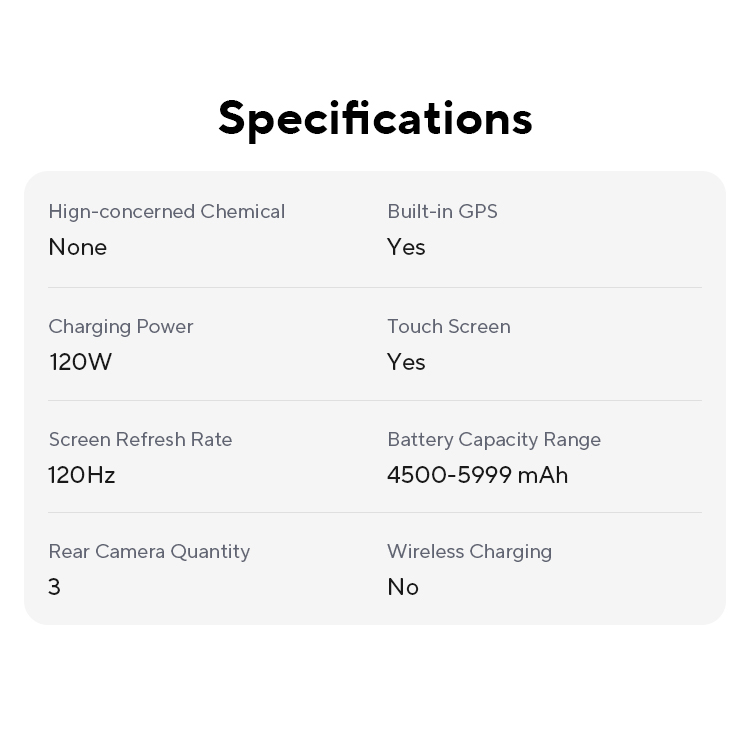Viewport: 750px width, 750px height.
Task: Click the Rear Camera Quantity label
Action: click(149, 551)
